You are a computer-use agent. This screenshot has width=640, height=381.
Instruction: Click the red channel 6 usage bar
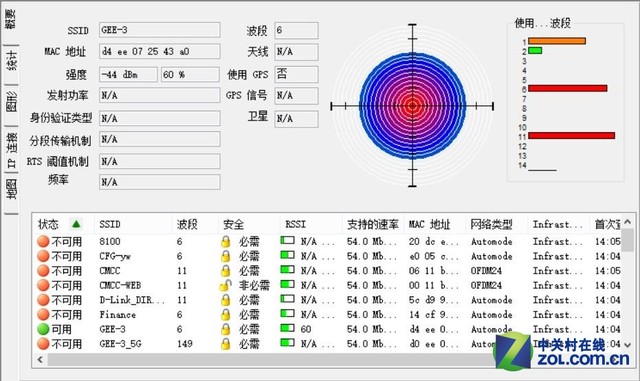[568, 88]
